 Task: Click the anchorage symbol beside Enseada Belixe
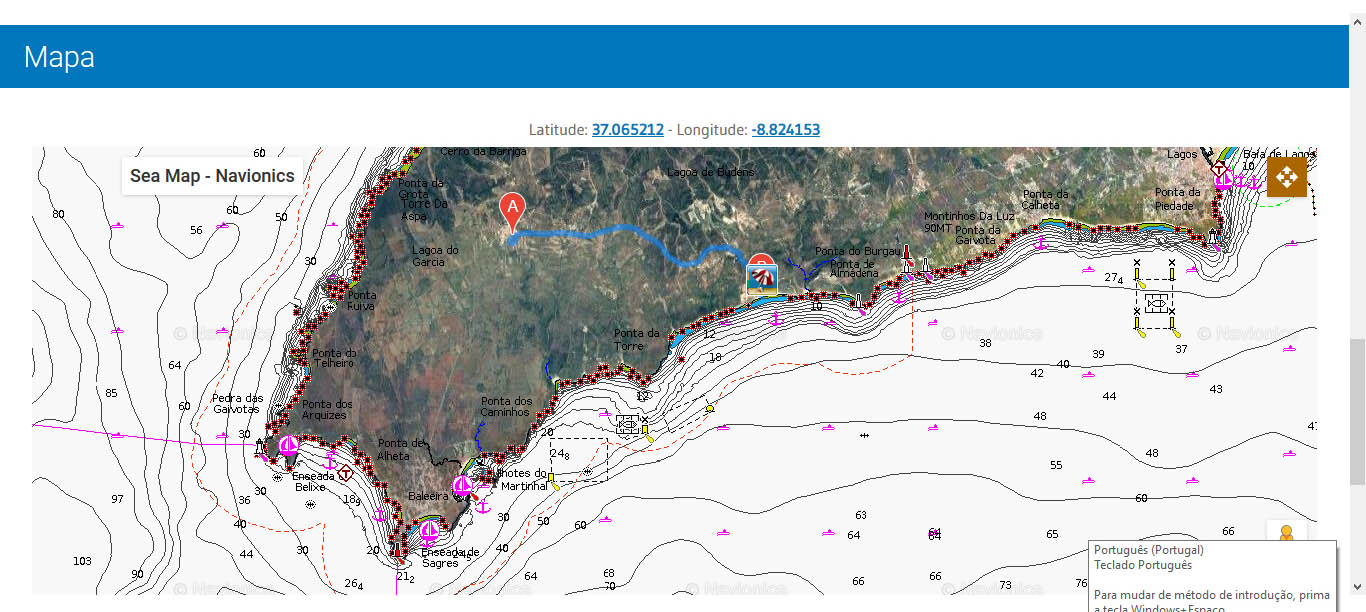[331, 461]
